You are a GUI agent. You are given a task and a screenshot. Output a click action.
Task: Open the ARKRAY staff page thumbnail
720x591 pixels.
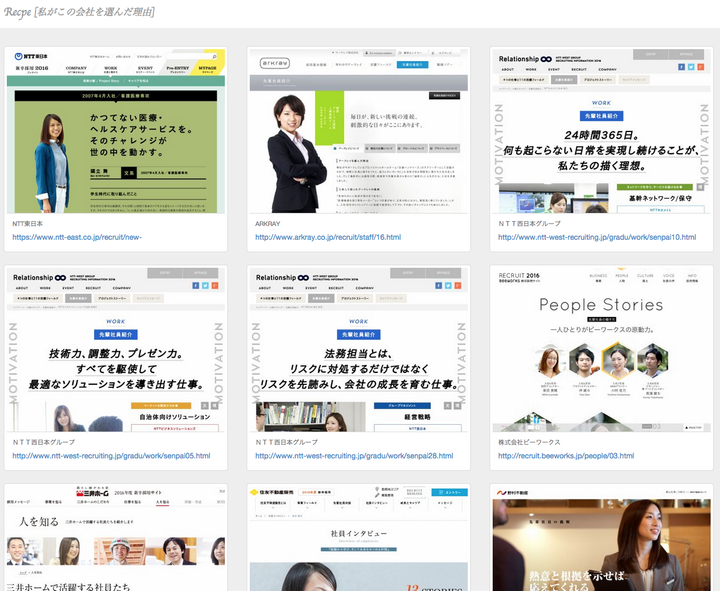[359, 131]
